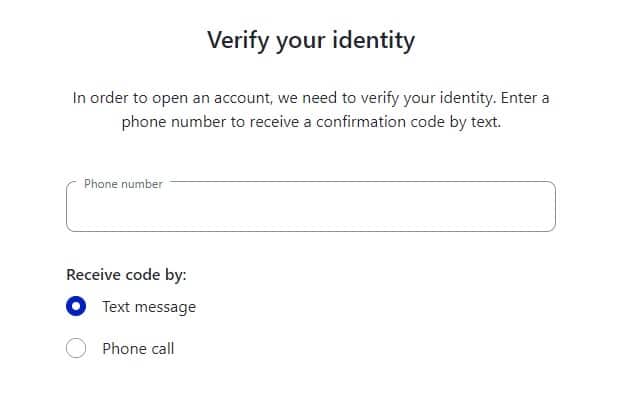Click the "Text message" option label
The height and width of the screenshot is (396, 629).
pos(149,307)
